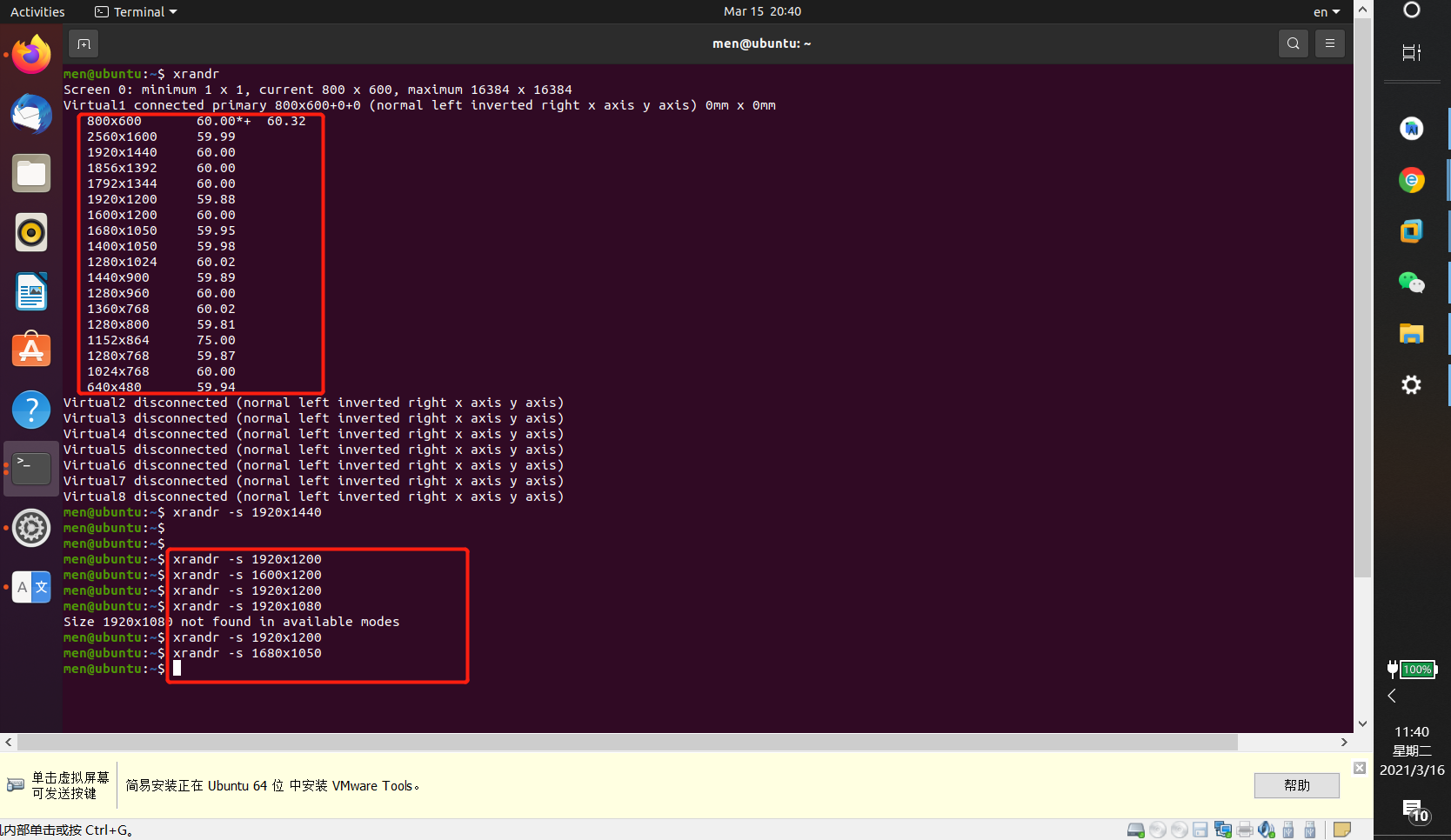Click the 'Screen 0: minimum 1 x 1' line
Viewport: 1451px width, 840px height.
[x=318, y=90]
